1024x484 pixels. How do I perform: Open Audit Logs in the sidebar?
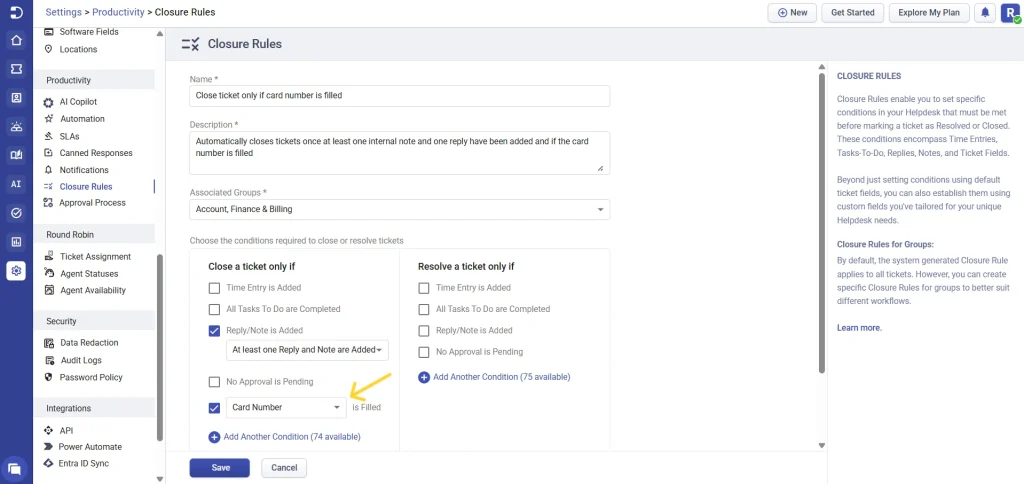81,360
